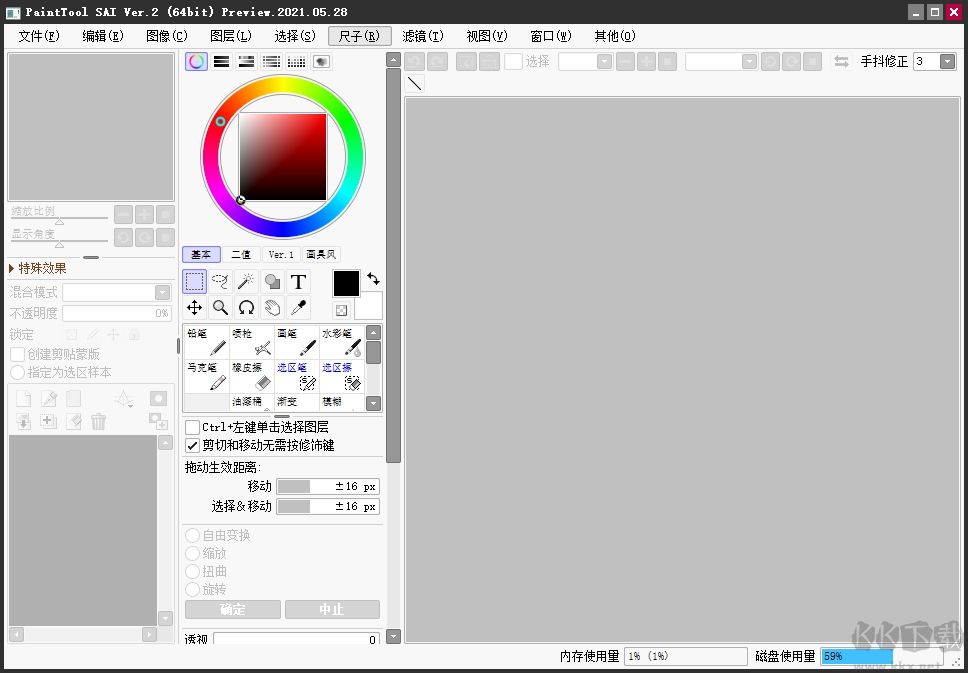Select the Pencil (铅笔) tool
This screenshot has width=968, height=673.
[205, 342]
